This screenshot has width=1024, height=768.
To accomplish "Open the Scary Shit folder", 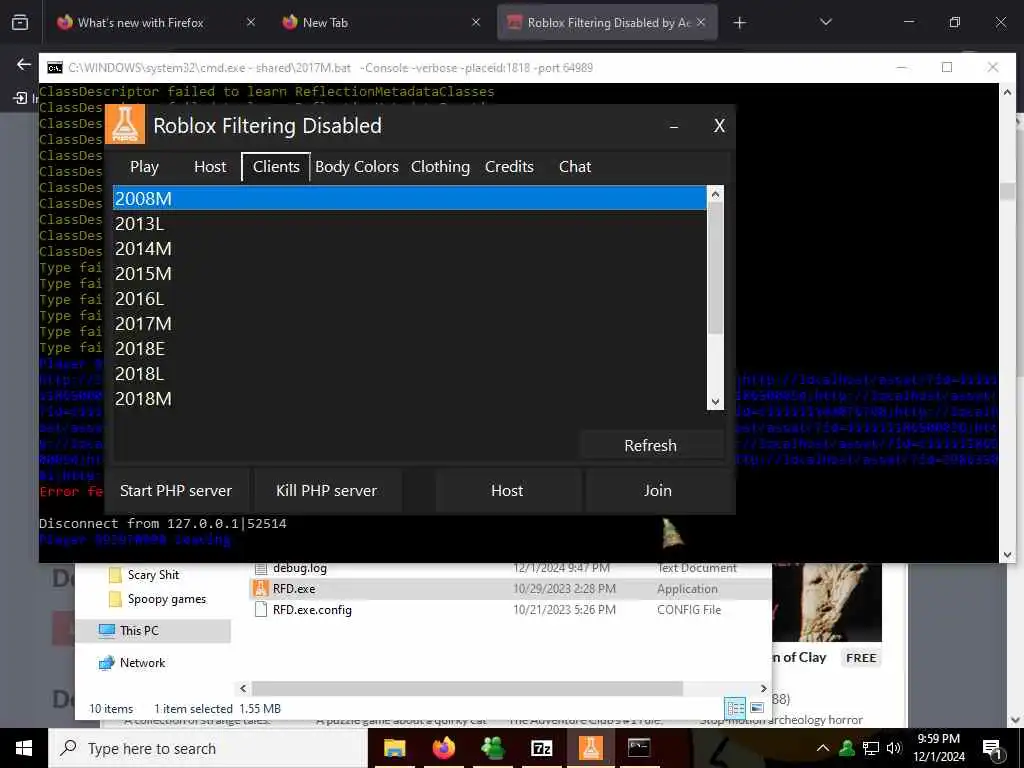I will 153,575.
